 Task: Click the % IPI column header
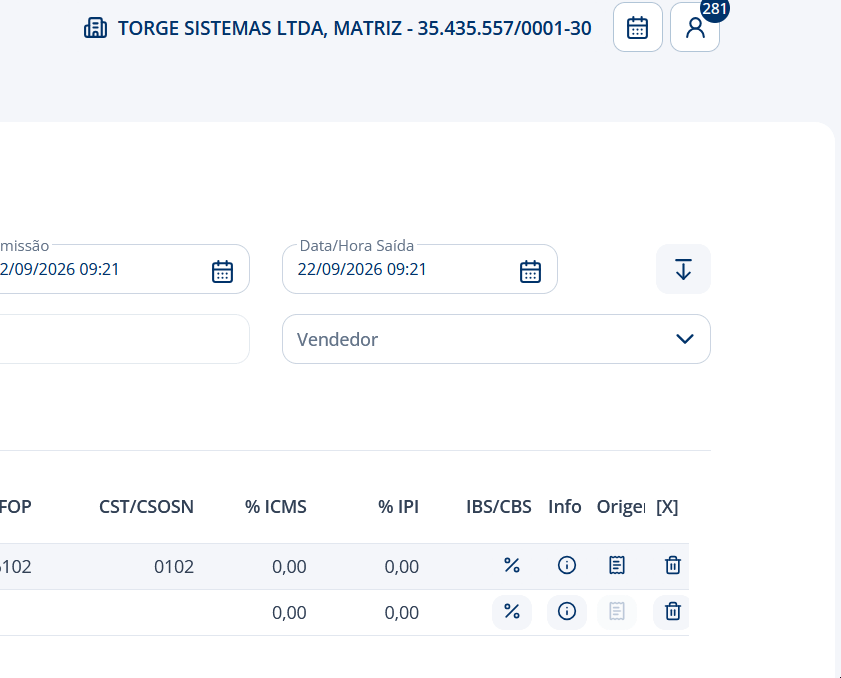pyautogui.click(x=399, y=507)
